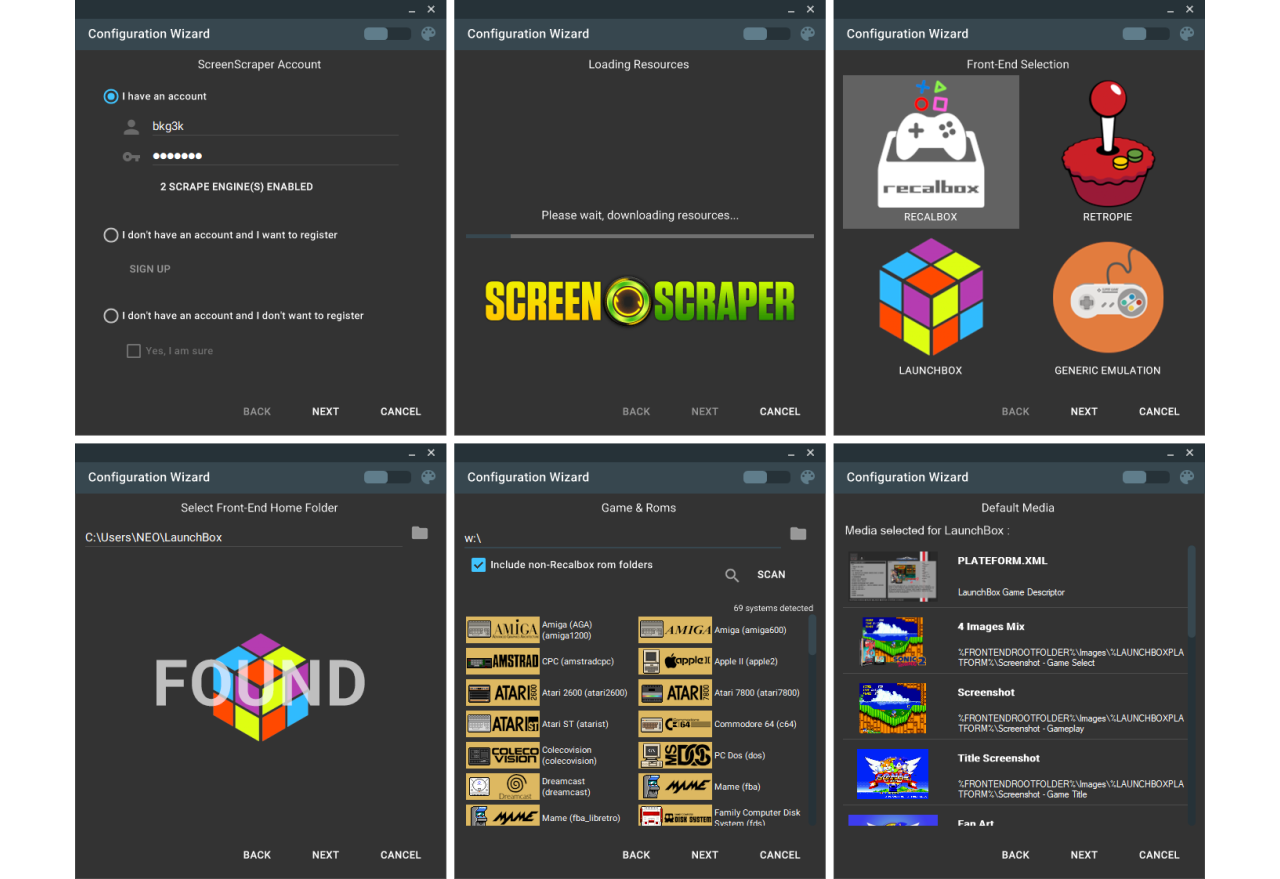Open theme palette in Front-End Home Folder window
This screenshot has height=879, width=1280.
click(428, 477)
